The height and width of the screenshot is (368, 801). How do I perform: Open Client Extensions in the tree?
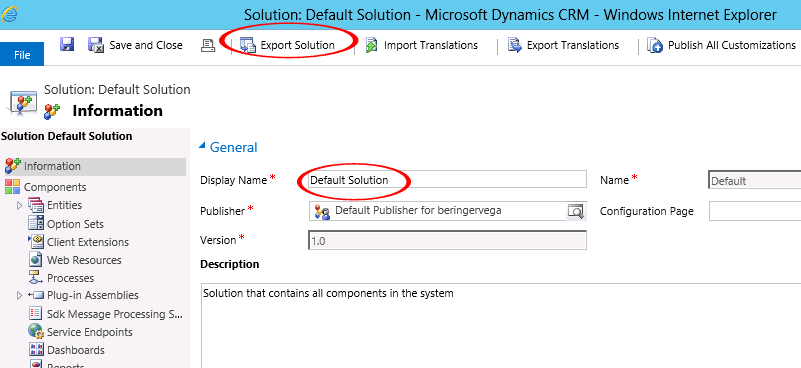click(x=88, y=242)
